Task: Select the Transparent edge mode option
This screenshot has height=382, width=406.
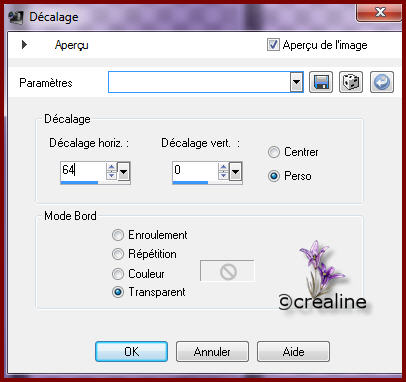Action: pyautogui.click(x=118, y=292)
